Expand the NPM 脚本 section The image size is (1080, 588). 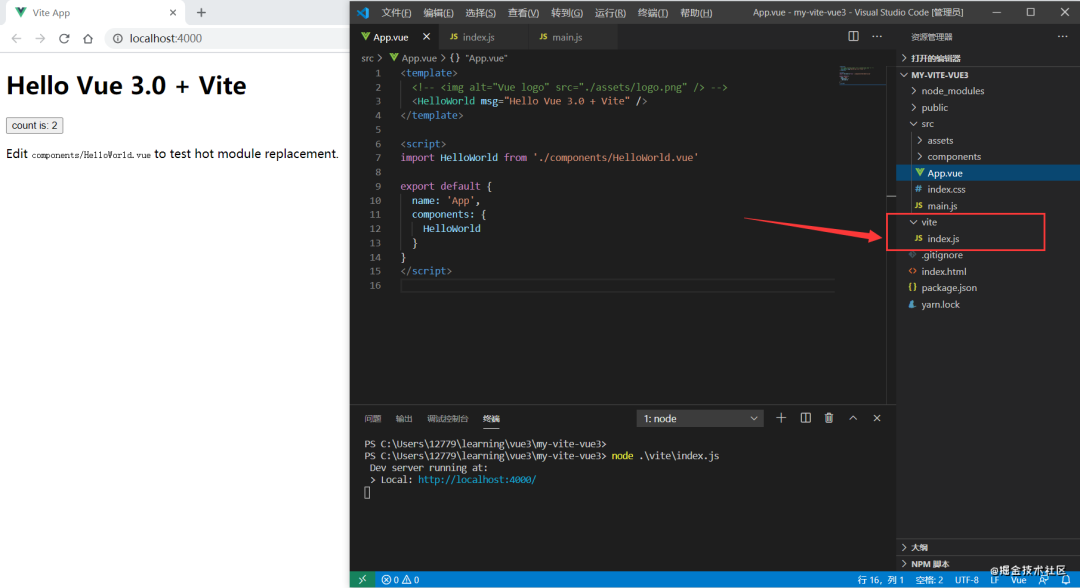pyautogui.click(x=988, y=564)
